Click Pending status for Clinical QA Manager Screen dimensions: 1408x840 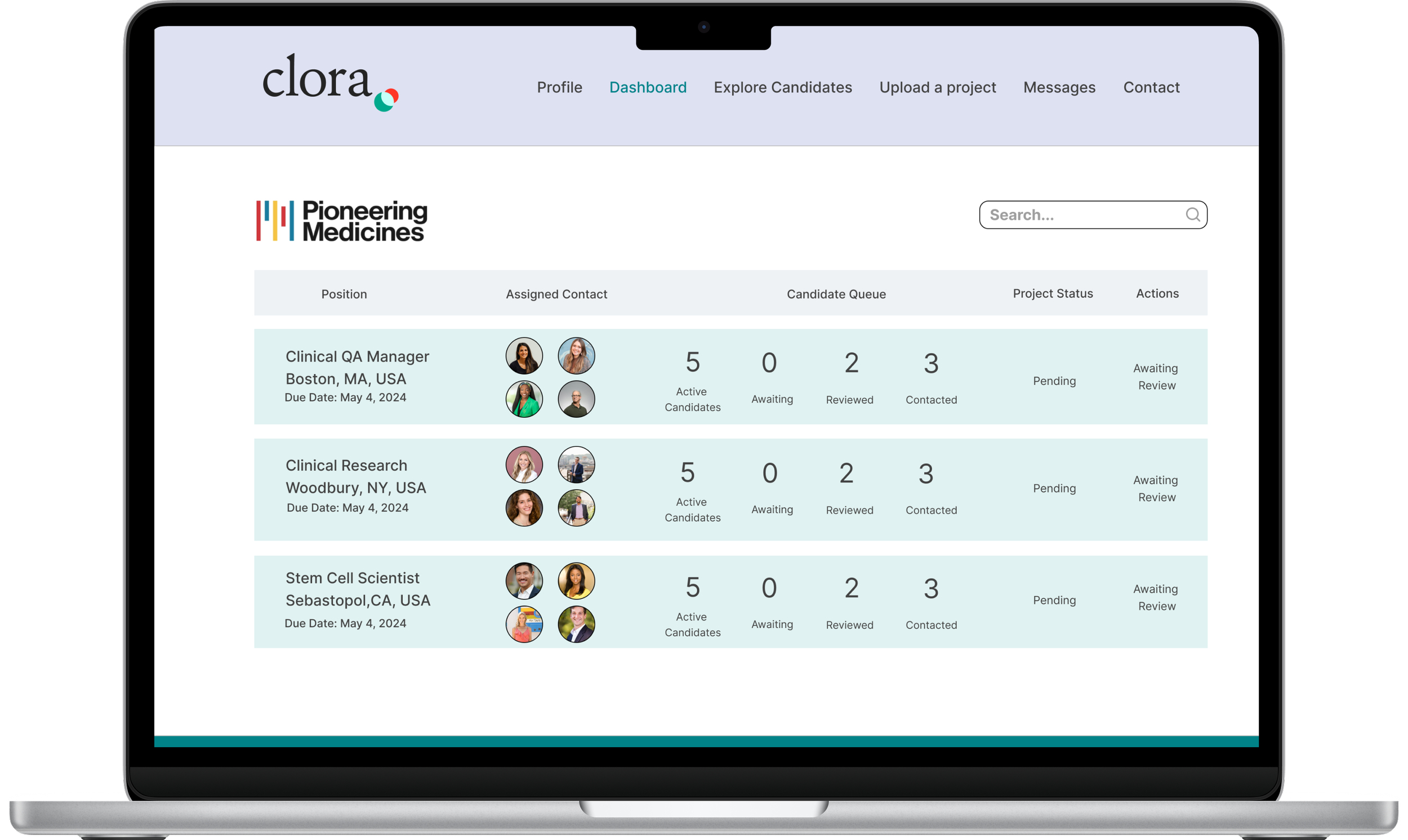(1054, 381)
